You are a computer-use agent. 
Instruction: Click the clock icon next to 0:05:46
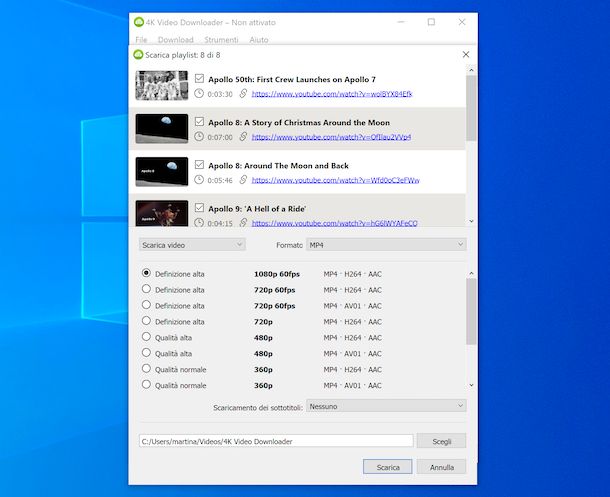(199, 180)
